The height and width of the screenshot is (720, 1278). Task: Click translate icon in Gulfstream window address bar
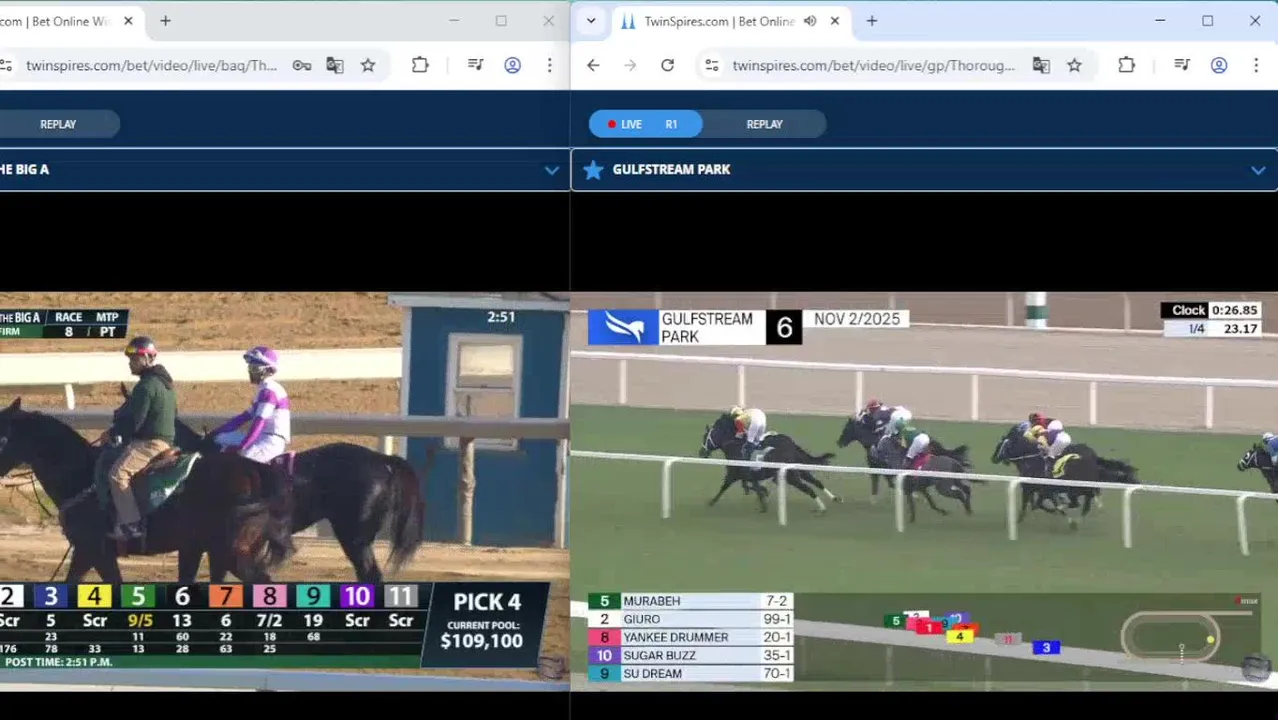[1041, 65]
